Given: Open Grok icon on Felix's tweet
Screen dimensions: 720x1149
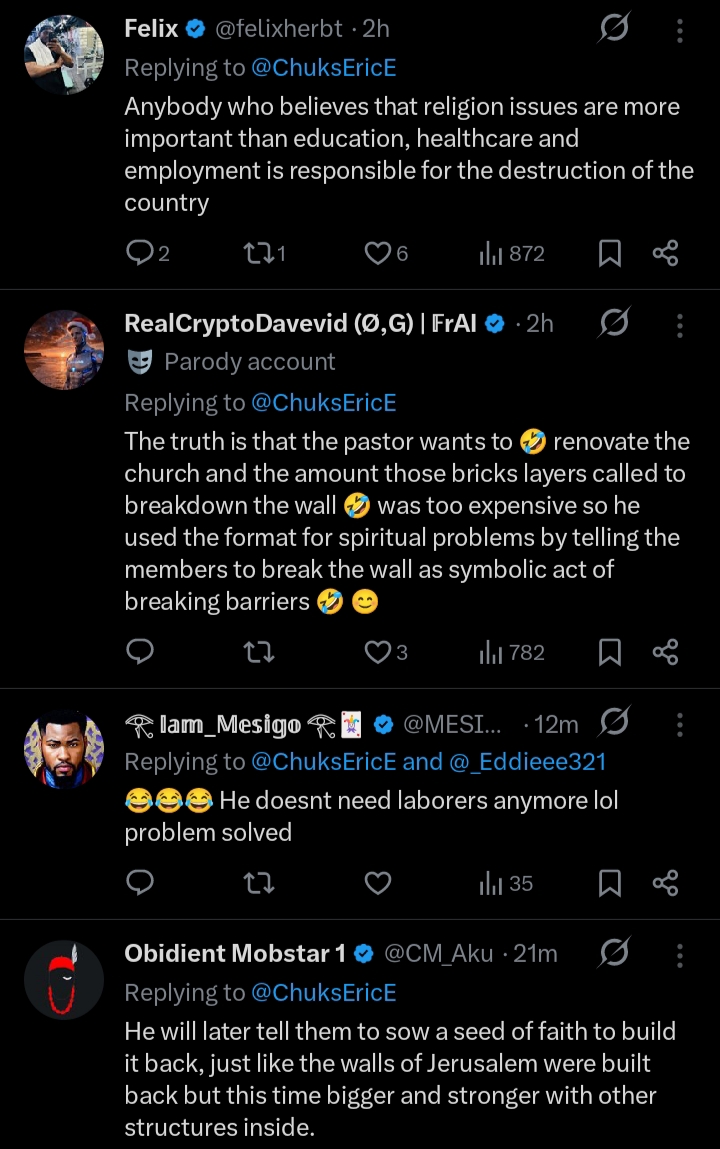Looking at the screenshot, I should tap(613, 30).
